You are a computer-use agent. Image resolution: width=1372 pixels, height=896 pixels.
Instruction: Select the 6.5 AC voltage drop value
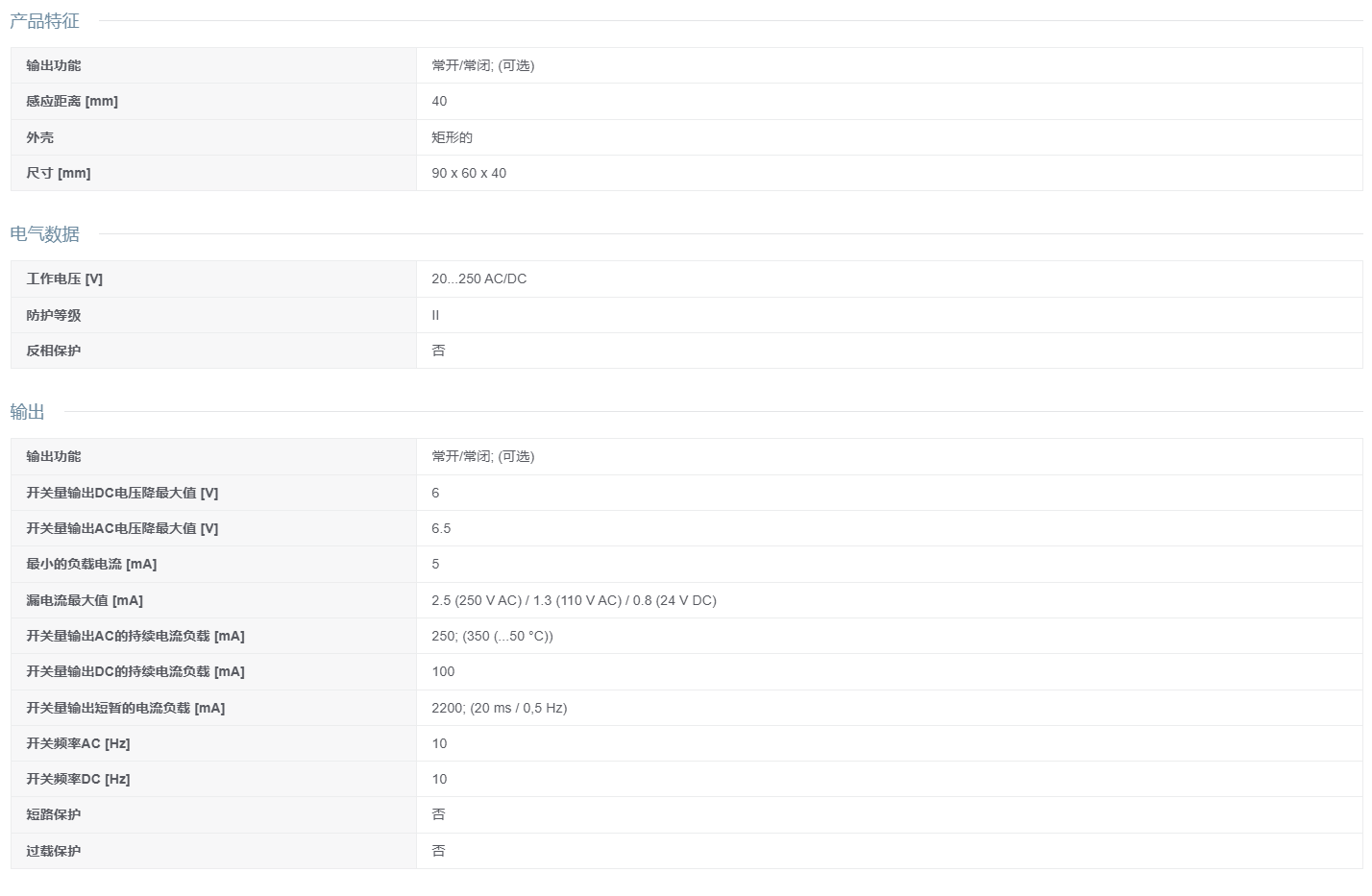[441, 528]
